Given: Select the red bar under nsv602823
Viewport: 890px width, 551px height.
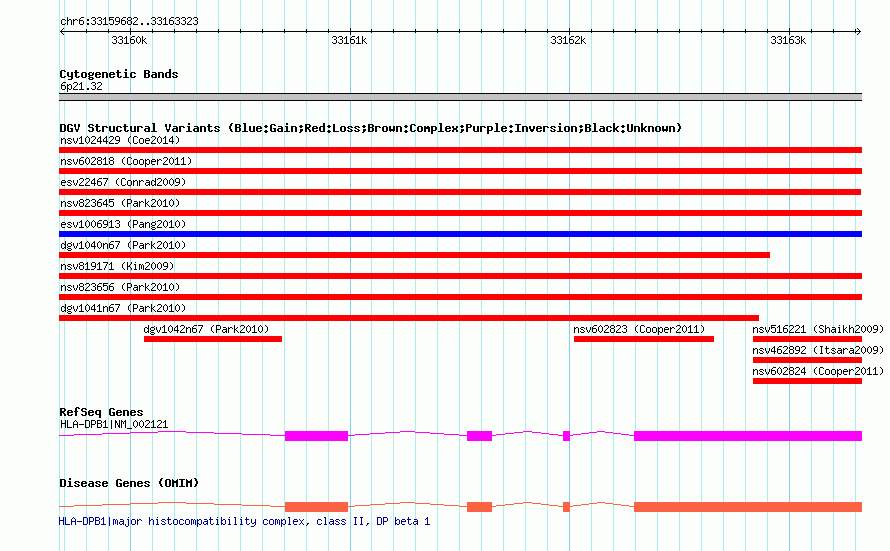Looking at the screenshot, I should [644, 339].
